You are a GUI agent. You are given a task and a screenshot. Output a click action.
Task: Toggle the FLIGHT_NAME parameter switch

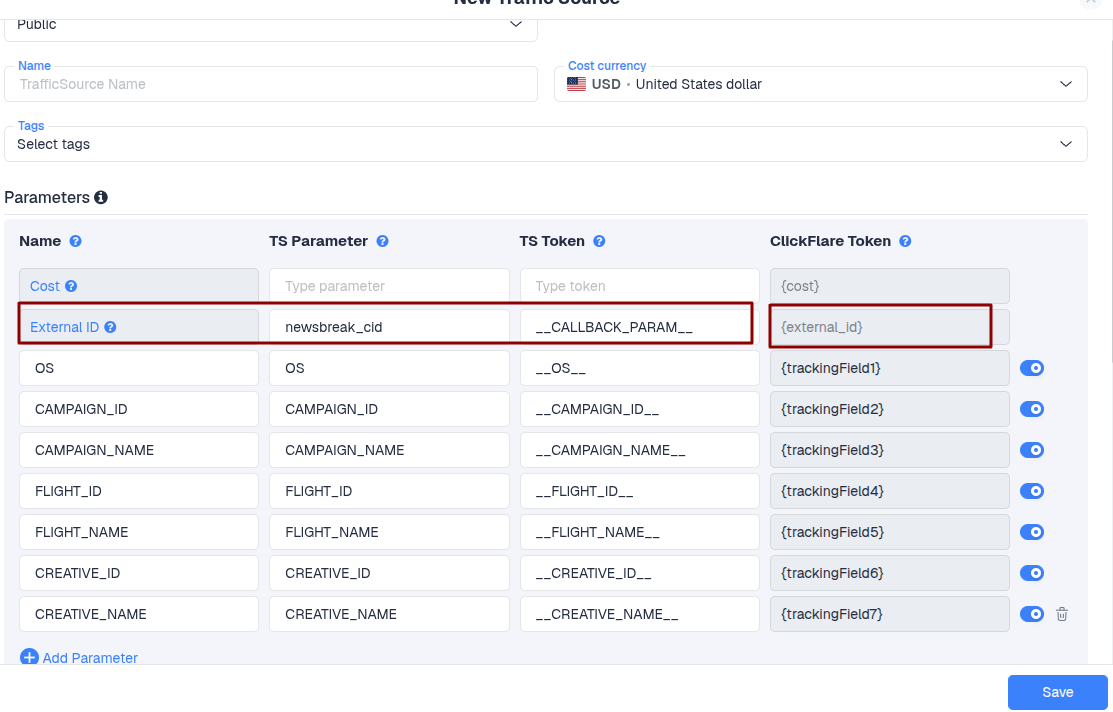1031,532
